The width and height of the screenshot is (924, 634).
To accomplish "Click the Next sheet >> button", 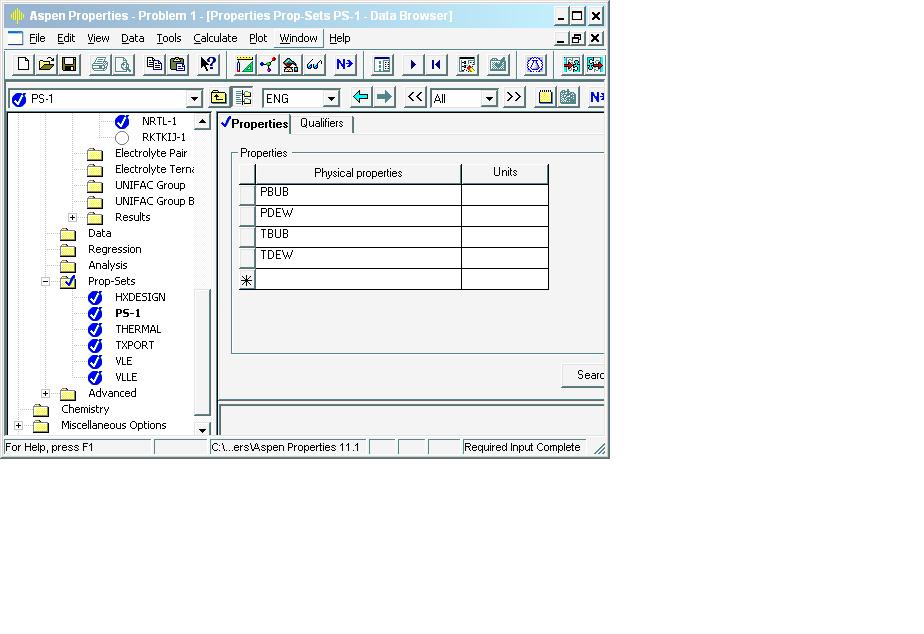I will 513,97.
